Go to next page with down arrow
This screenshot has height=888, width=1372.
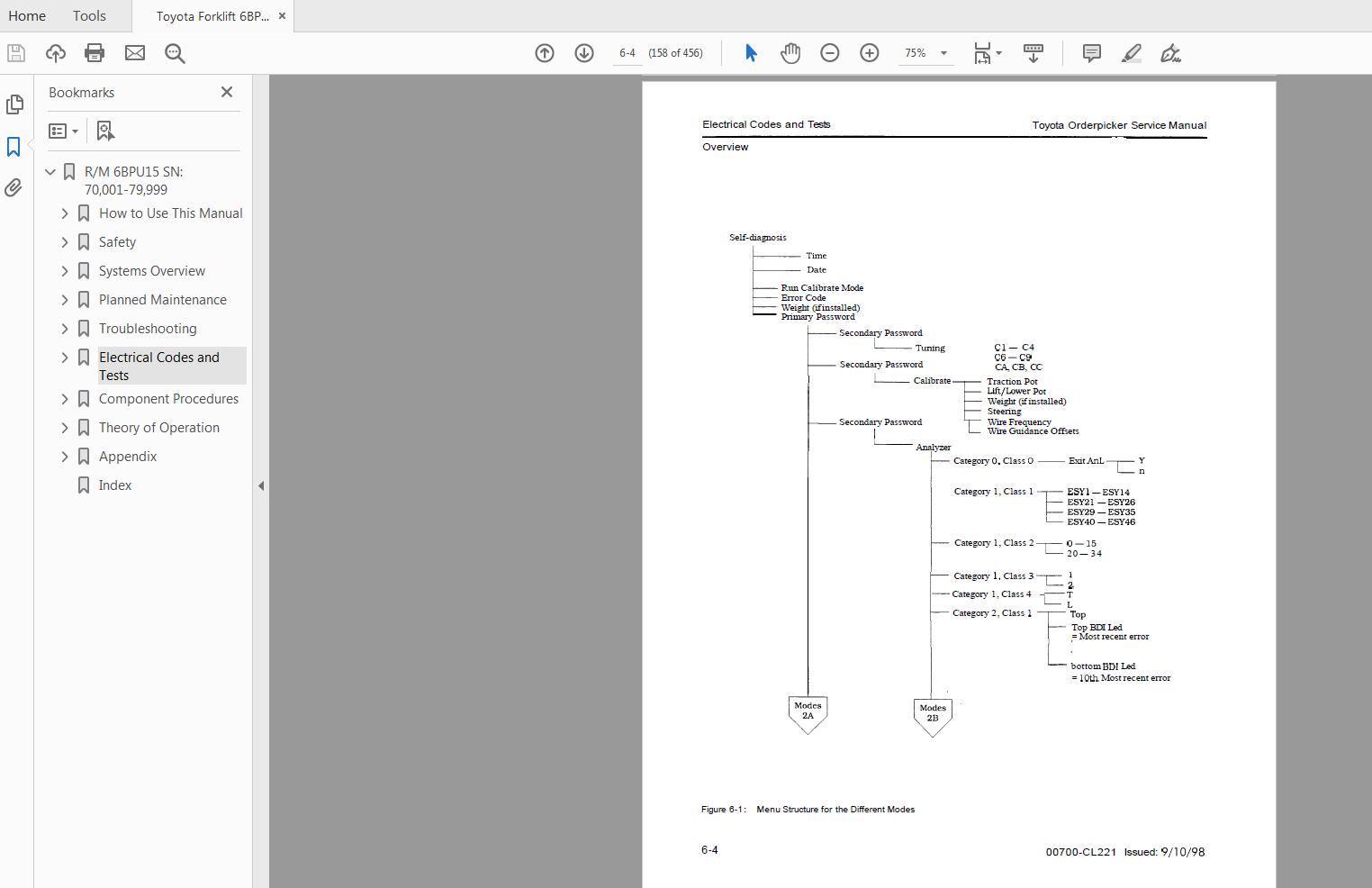tap(585, 52)
